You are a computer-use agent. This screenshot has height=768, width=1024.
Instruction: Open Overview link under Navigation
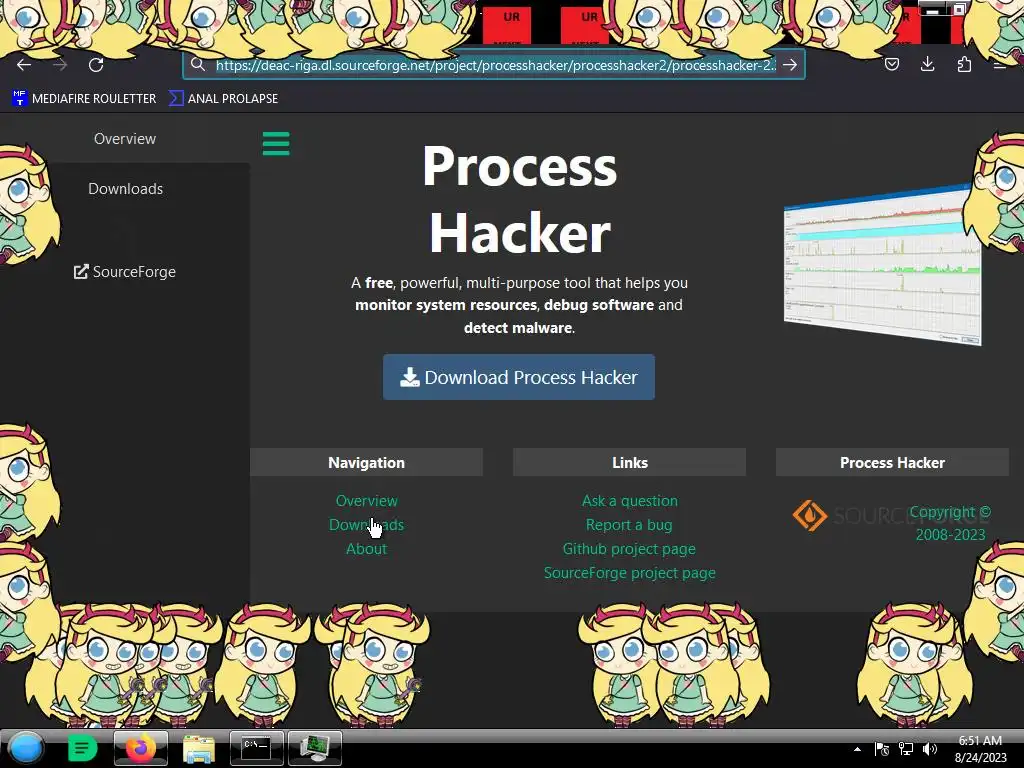coord(366,501)
